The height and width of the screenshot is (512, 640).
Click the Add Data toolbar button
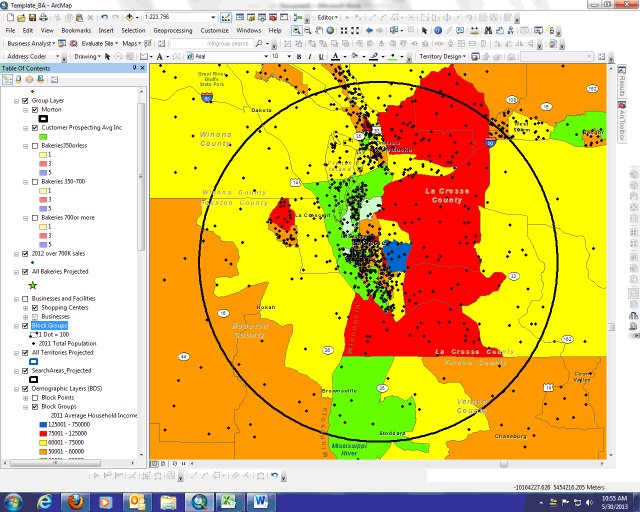(129, 18)
